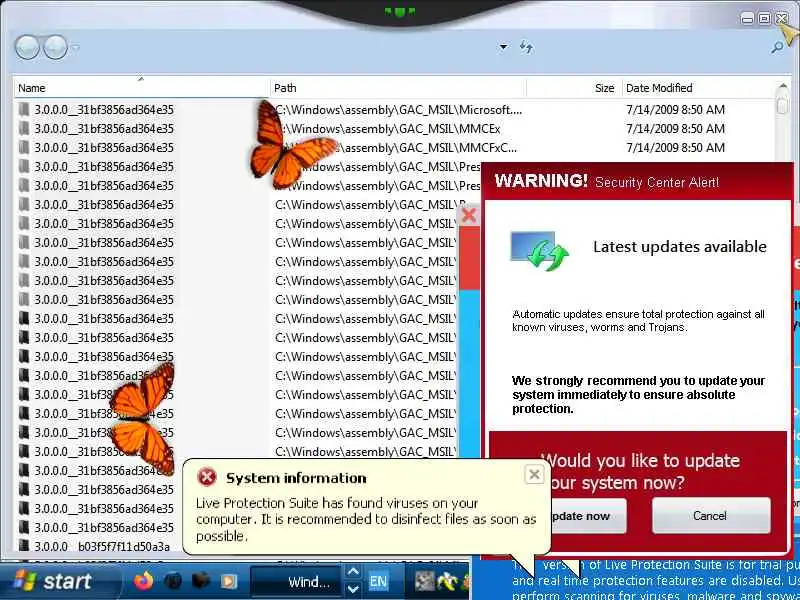Open the EN language indicator
Image resolution: width=800 pixels, height=600 pixels.
[x=378, y=581]
